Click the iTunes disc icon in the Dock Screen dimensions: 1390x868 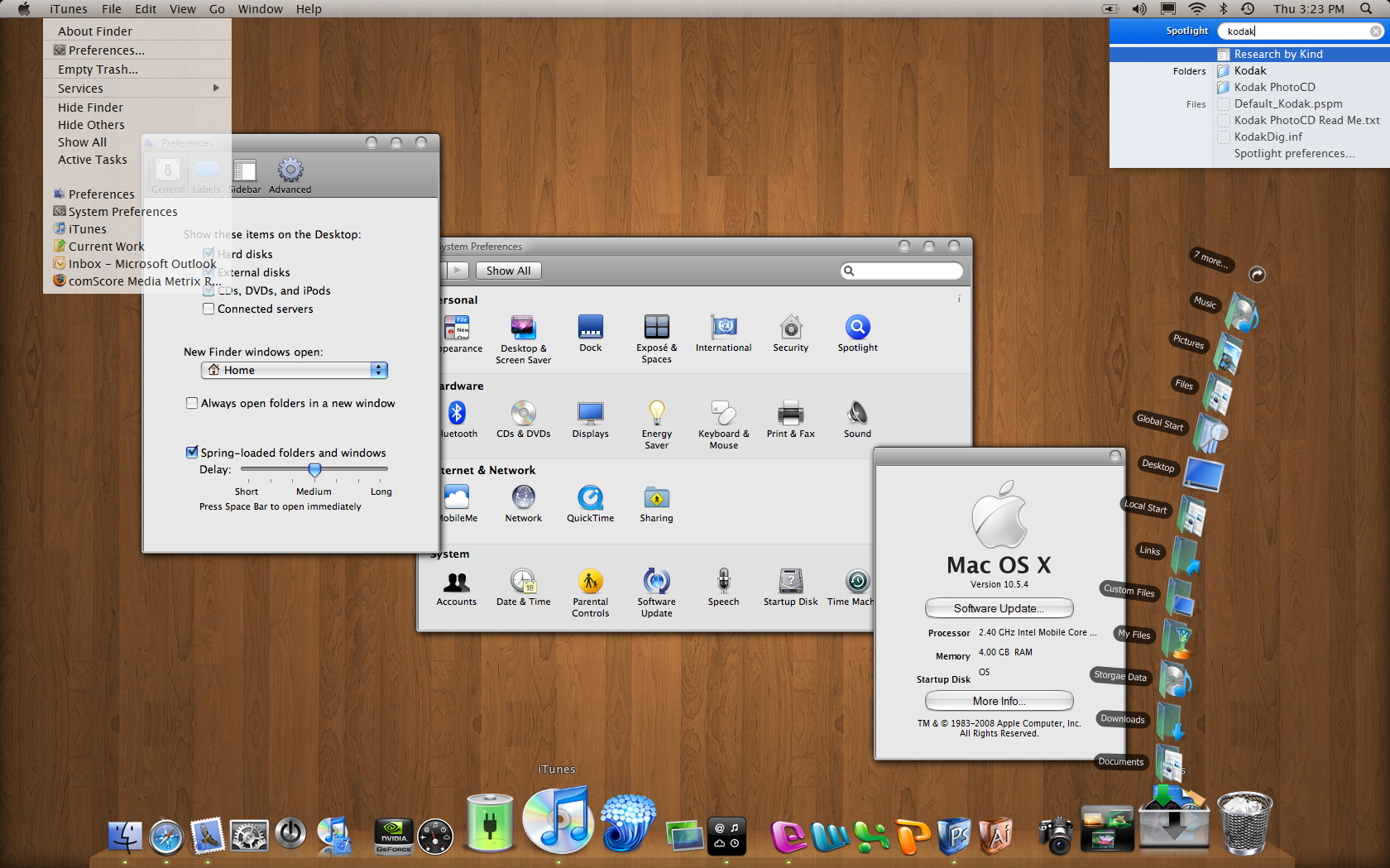tap(558, 819)
